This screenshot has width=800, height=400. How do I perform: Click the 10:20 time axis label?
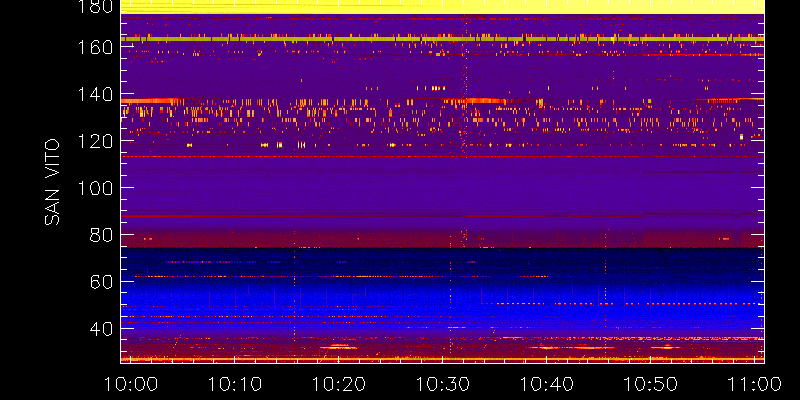tap(339, 384)
